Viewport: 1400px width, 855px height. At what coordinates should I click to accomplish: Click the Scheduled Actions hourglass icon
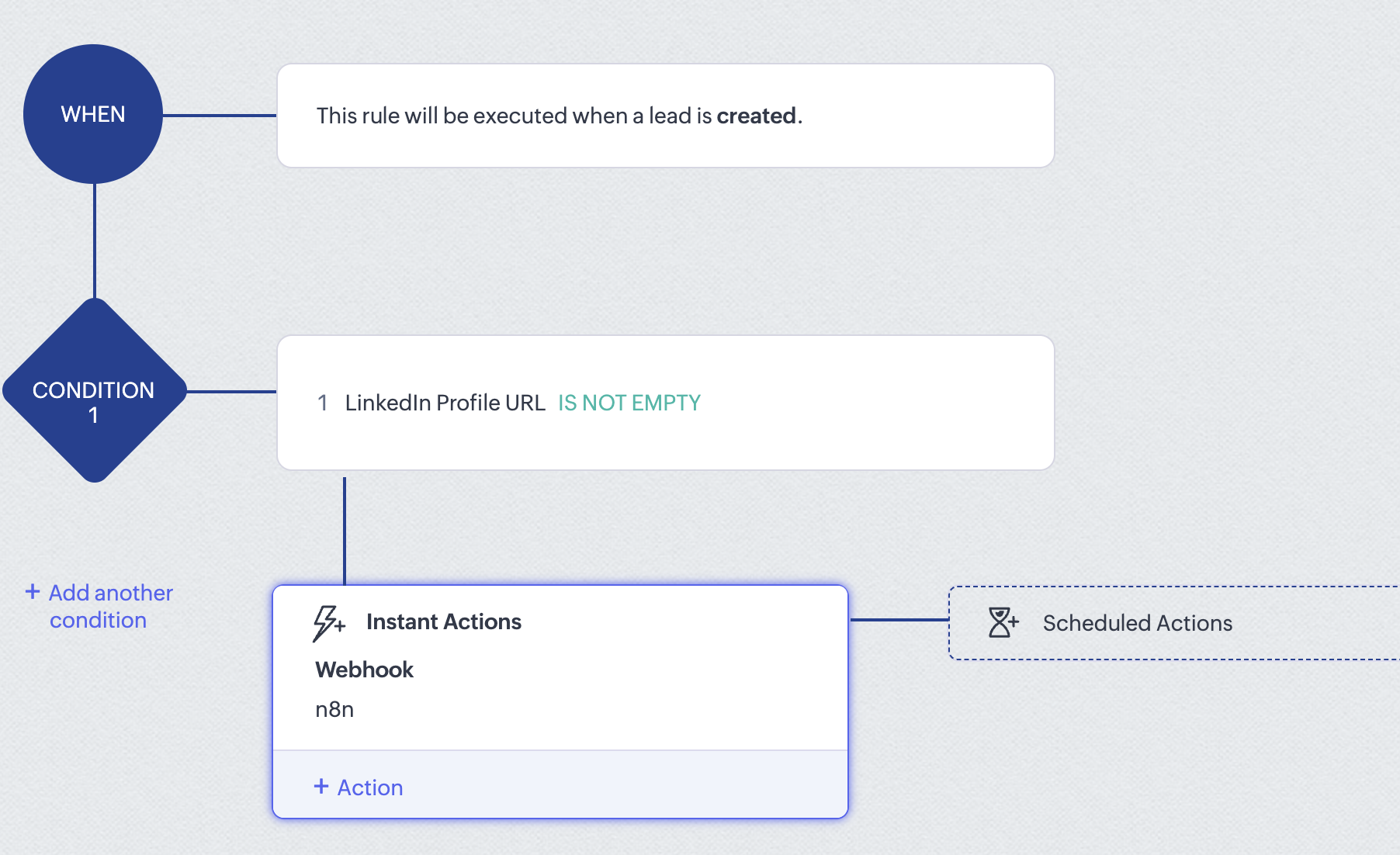click(1002, 622)
